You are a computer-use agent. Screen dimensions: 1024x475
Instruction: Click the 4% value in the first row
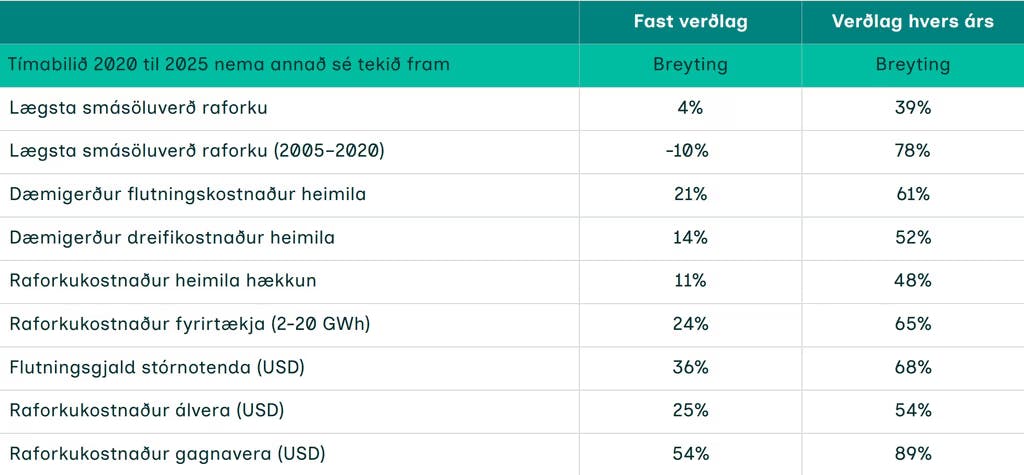(x=690, y=108)
